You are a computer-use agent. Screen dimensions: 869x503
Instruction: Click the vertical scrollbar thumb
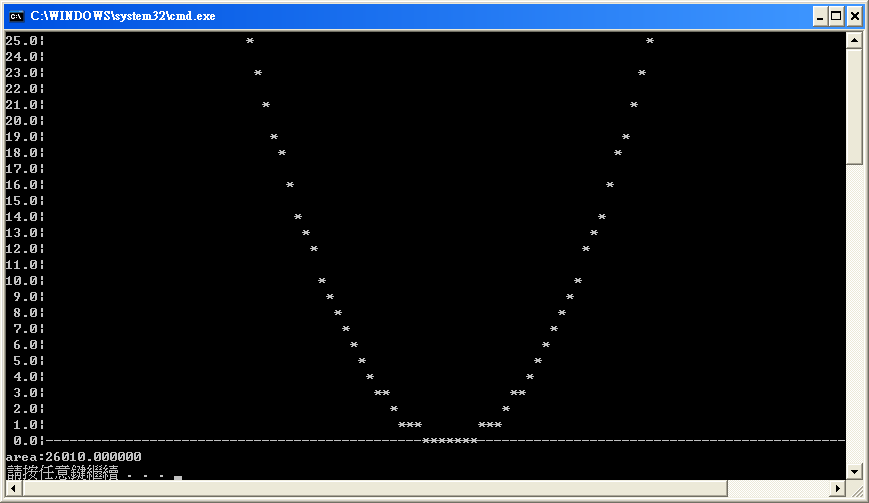point(854,106)
